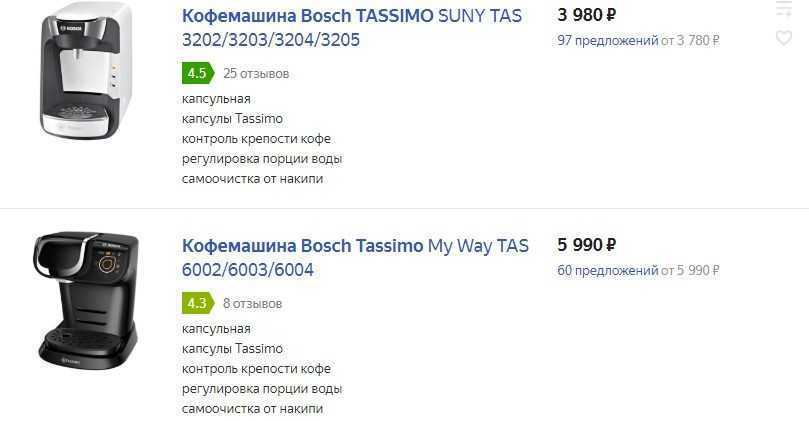Click 'контроль крепости кофе' under Tassimo My Way
Image resolution: width=809 pixels, height=421 pixels.
pyautogui.click(x=256, y=369)
